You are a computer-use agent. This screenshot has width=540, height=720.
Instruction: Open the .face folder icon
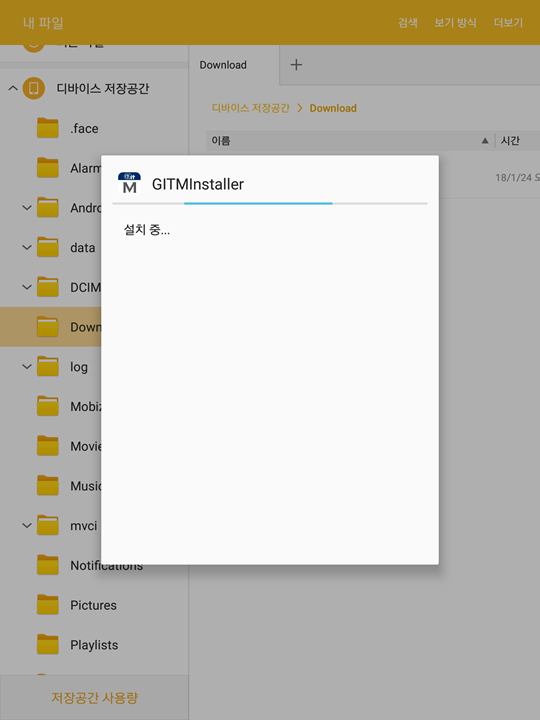(x=48, y=128)
